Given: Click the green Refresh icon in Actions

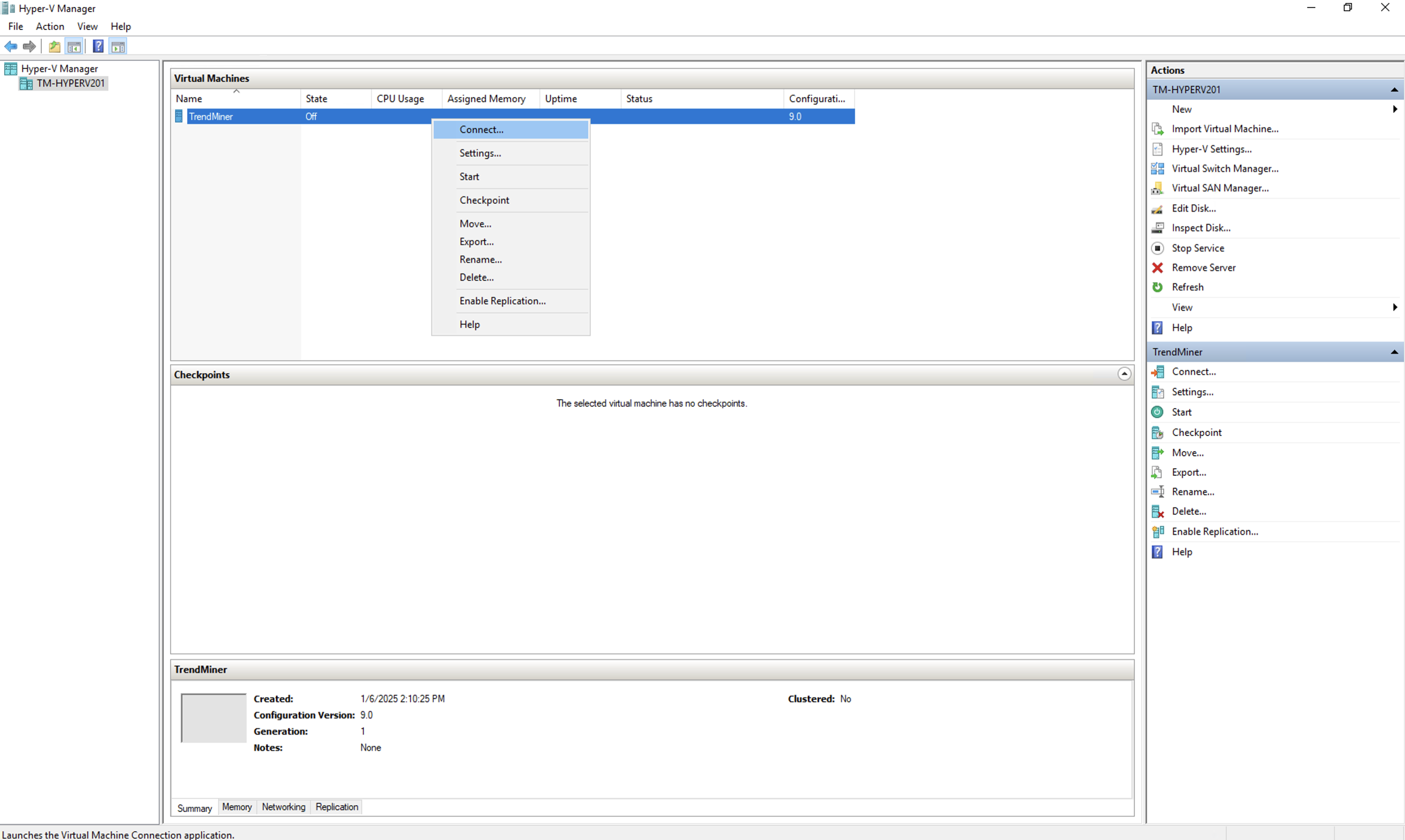Looking at the screenshot, I should (x=1158, y=287).
